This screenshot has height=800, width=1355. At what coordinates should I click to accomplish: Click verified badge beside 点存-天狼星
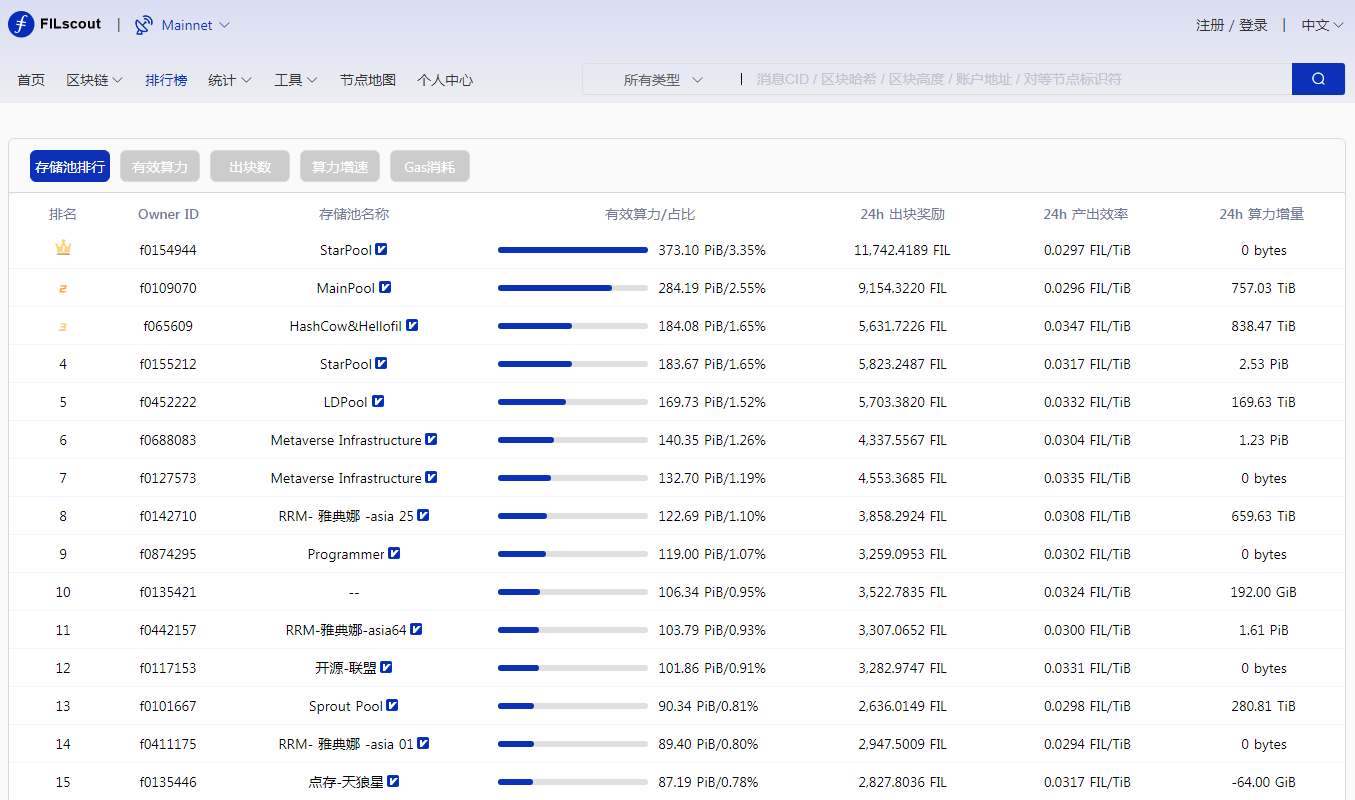[393, 781]
